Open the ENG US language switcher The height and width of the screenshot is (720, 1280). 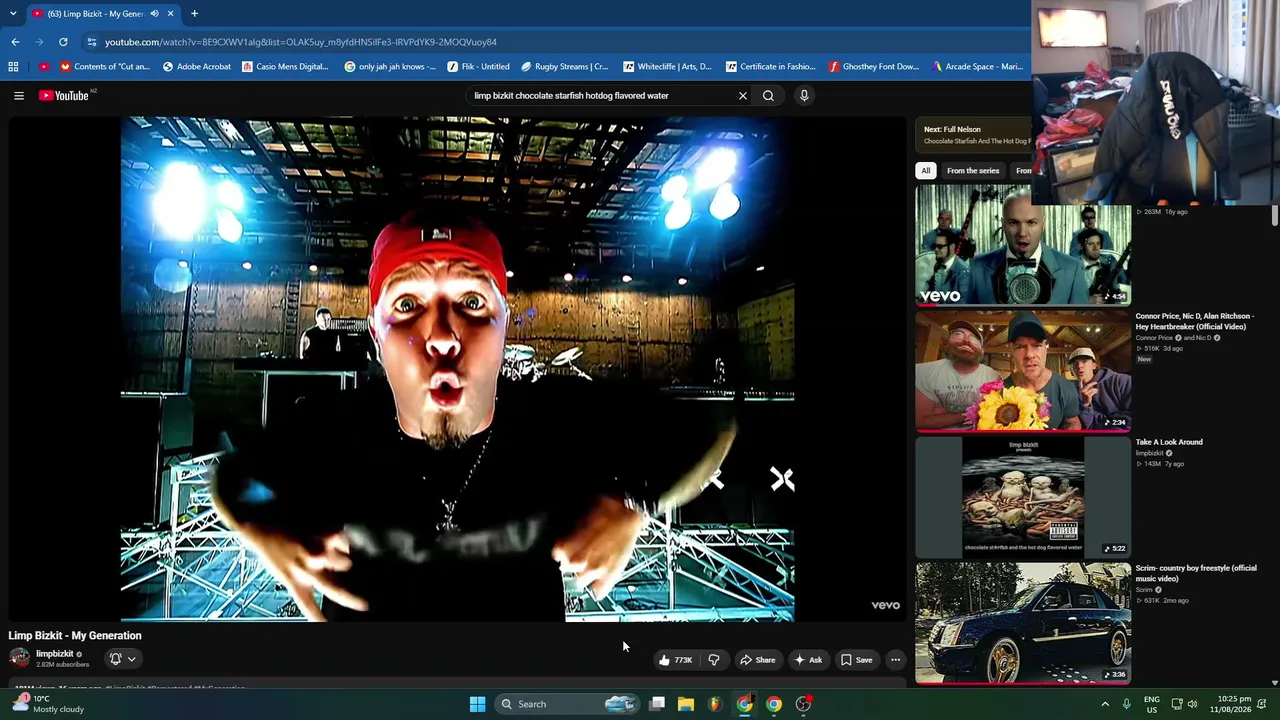click(1152, 704)
